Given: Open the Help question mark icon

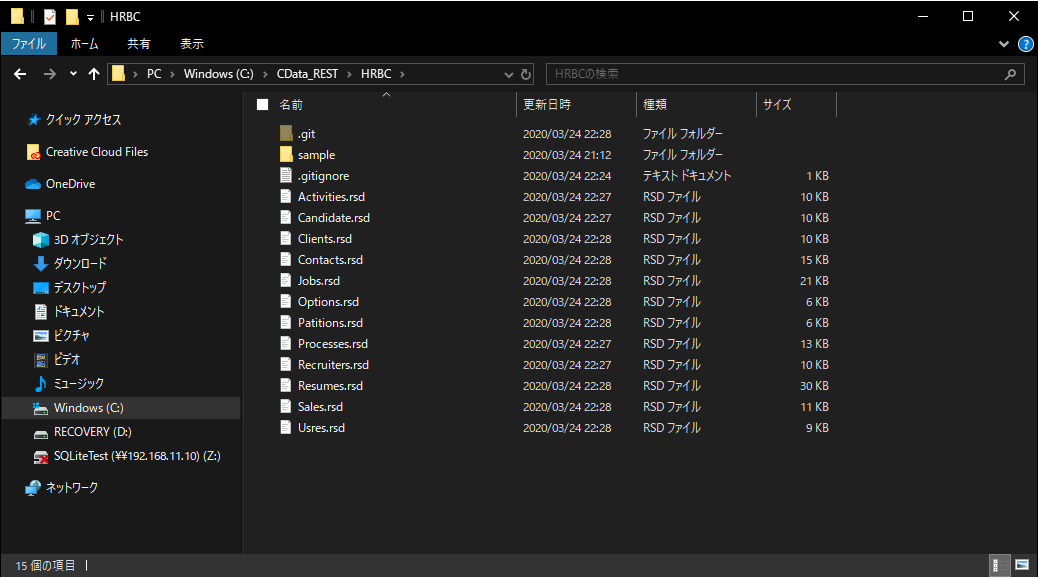Looking at the screenshot, I should coord(1025,44).
